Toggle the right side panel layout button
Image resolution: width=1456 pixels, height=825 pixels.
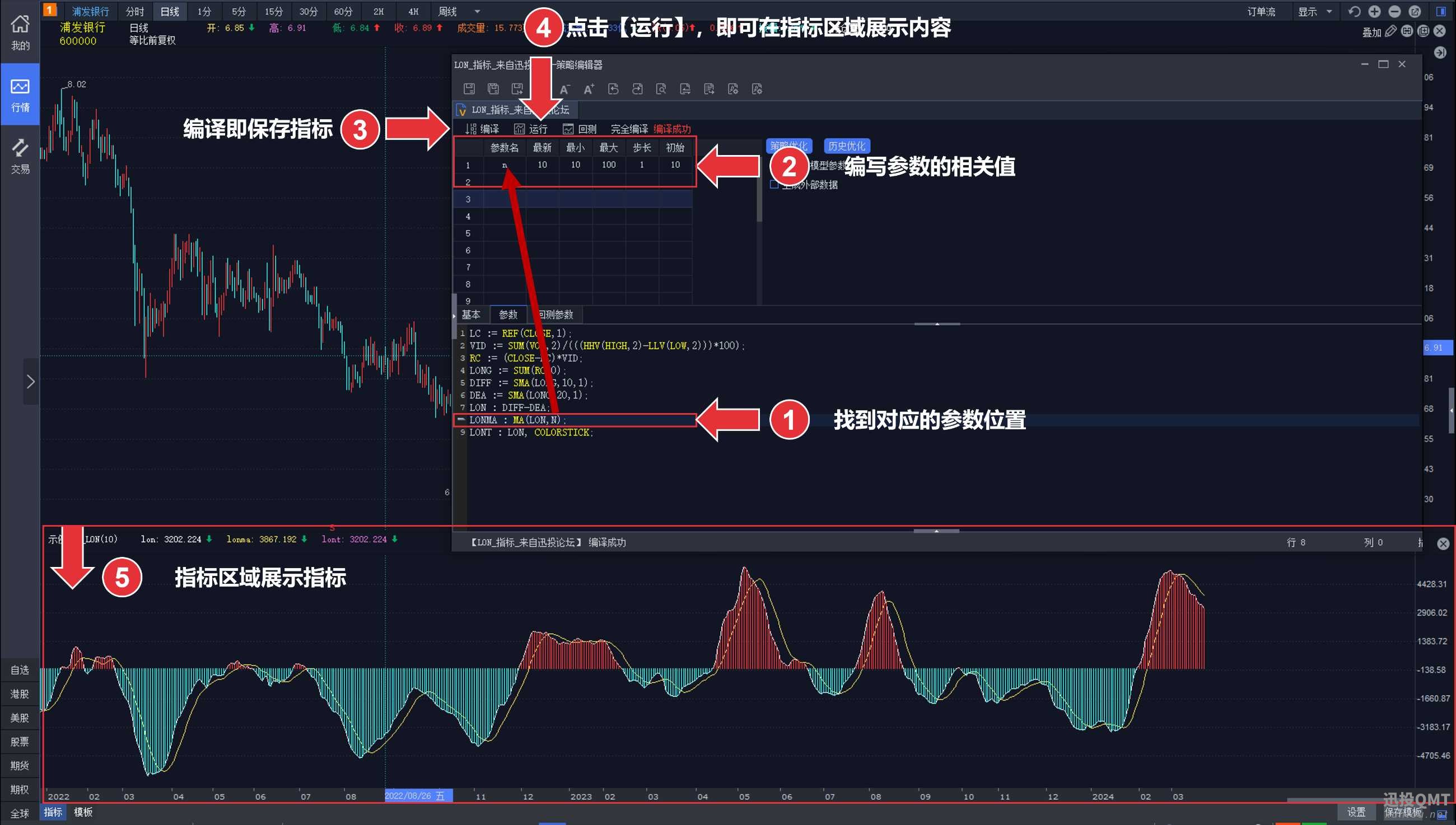tap(1442, 11)
